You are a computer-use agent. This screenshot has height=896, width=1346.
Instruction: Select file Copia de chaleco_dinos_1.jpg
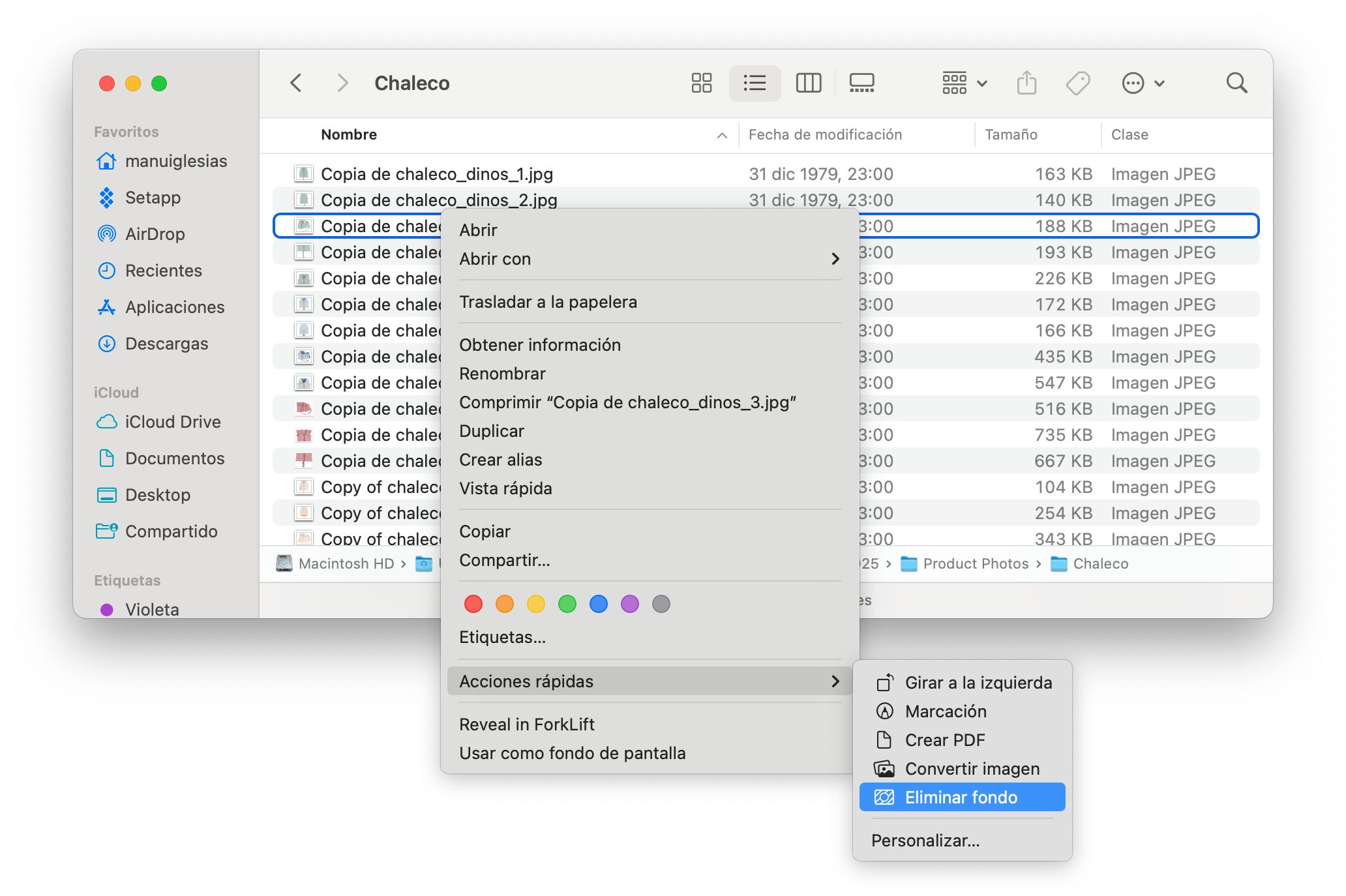(436, 174)
